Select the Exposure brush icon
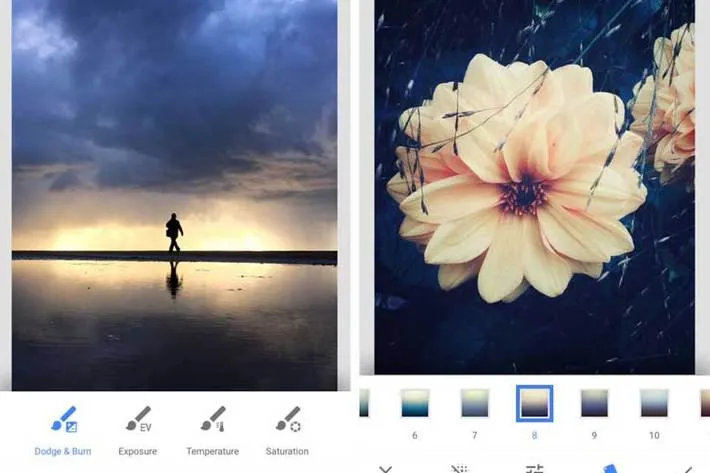 point(139,419)
